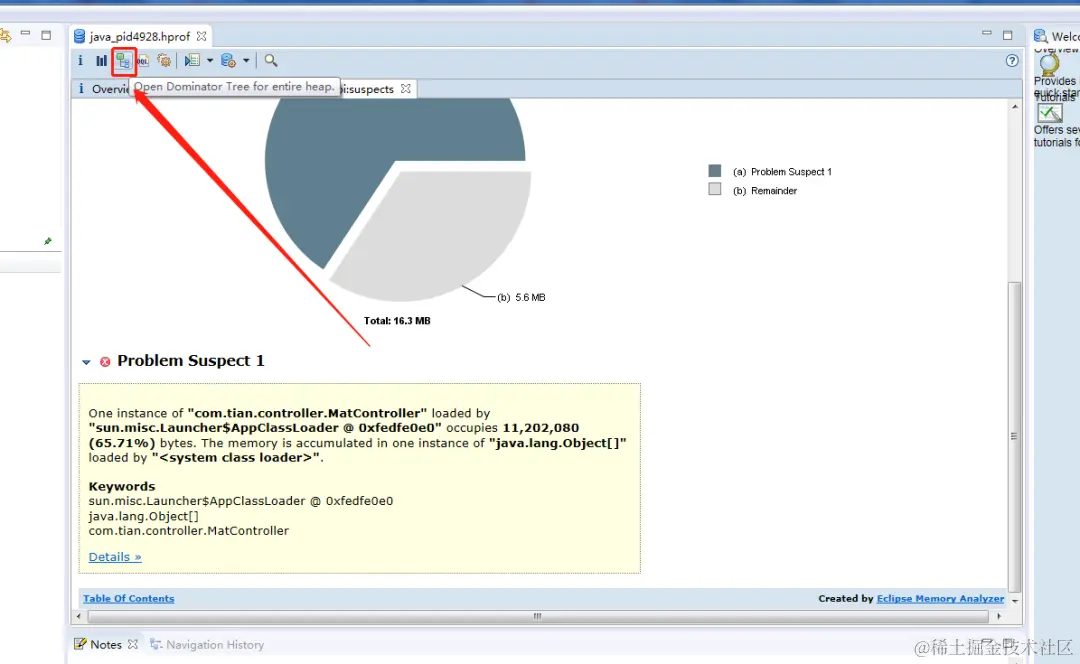
Task: Click the horizontal scrollbar thumb of report
Action: pos(538,616)
